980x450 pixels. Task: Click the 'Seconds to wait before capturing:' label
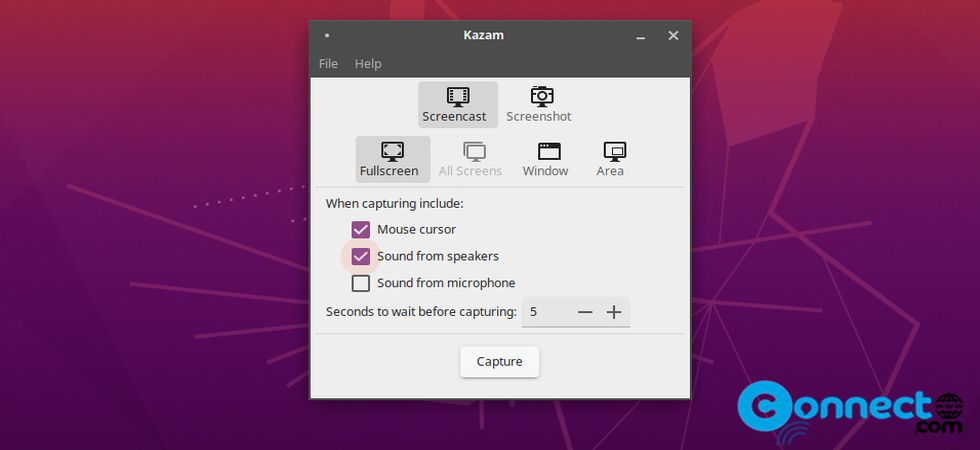click(422, 311)
